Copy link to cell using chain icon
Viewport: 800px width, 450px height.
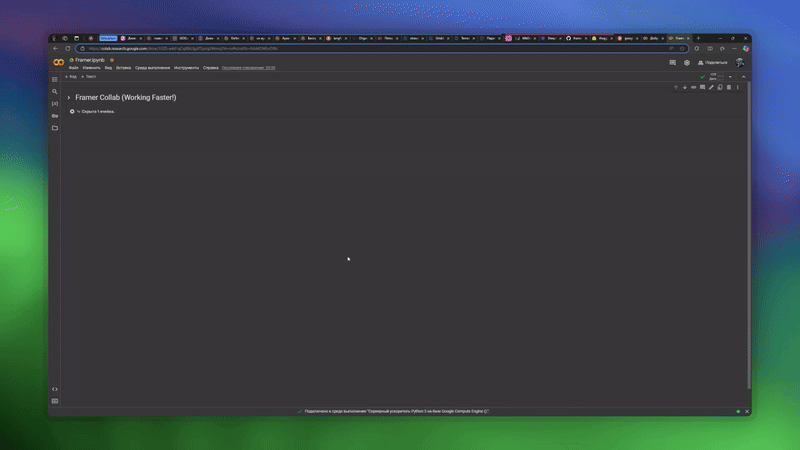[x=693, y=87]
